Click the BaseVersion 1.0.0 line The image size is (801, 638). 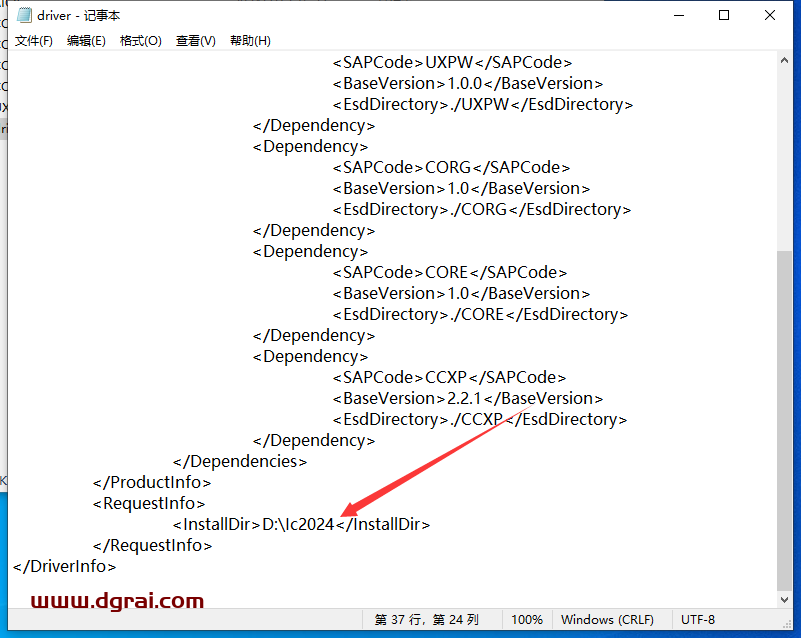click(x=468, y=83)
